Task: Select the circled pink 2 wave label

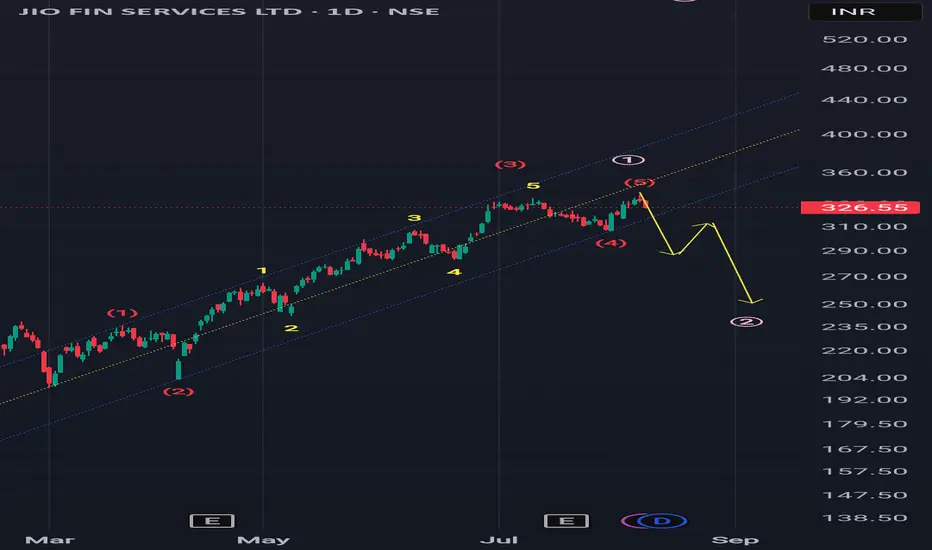Action: coord(747,322)
